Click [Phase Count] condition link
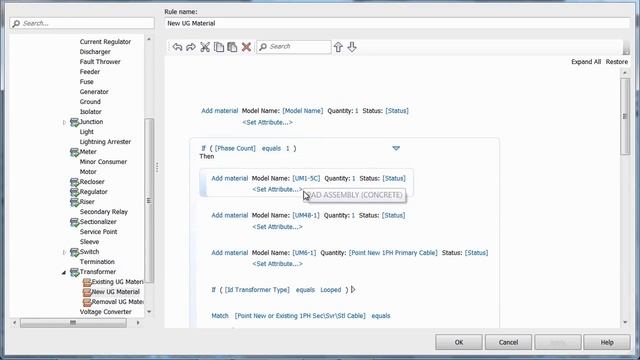This screenshot has width=640, height=360. coord(235,148)
